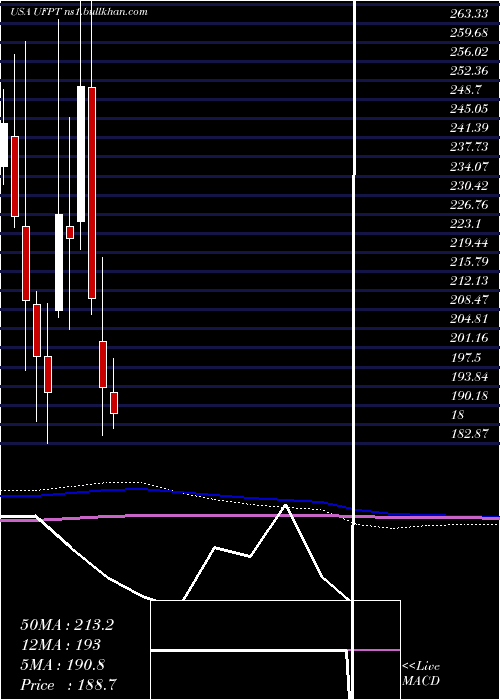
Task: Select the 248.7 price label
Action: (x=465, y=90)
